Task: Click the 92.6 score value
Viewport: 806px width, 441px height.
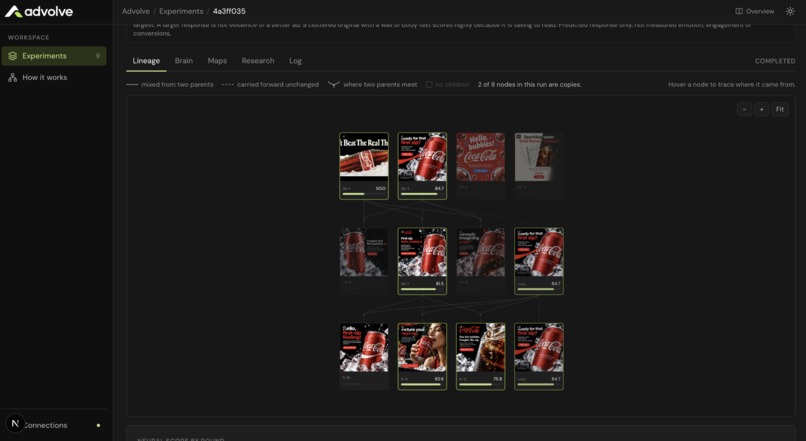Action: click(x=439, y=379)
